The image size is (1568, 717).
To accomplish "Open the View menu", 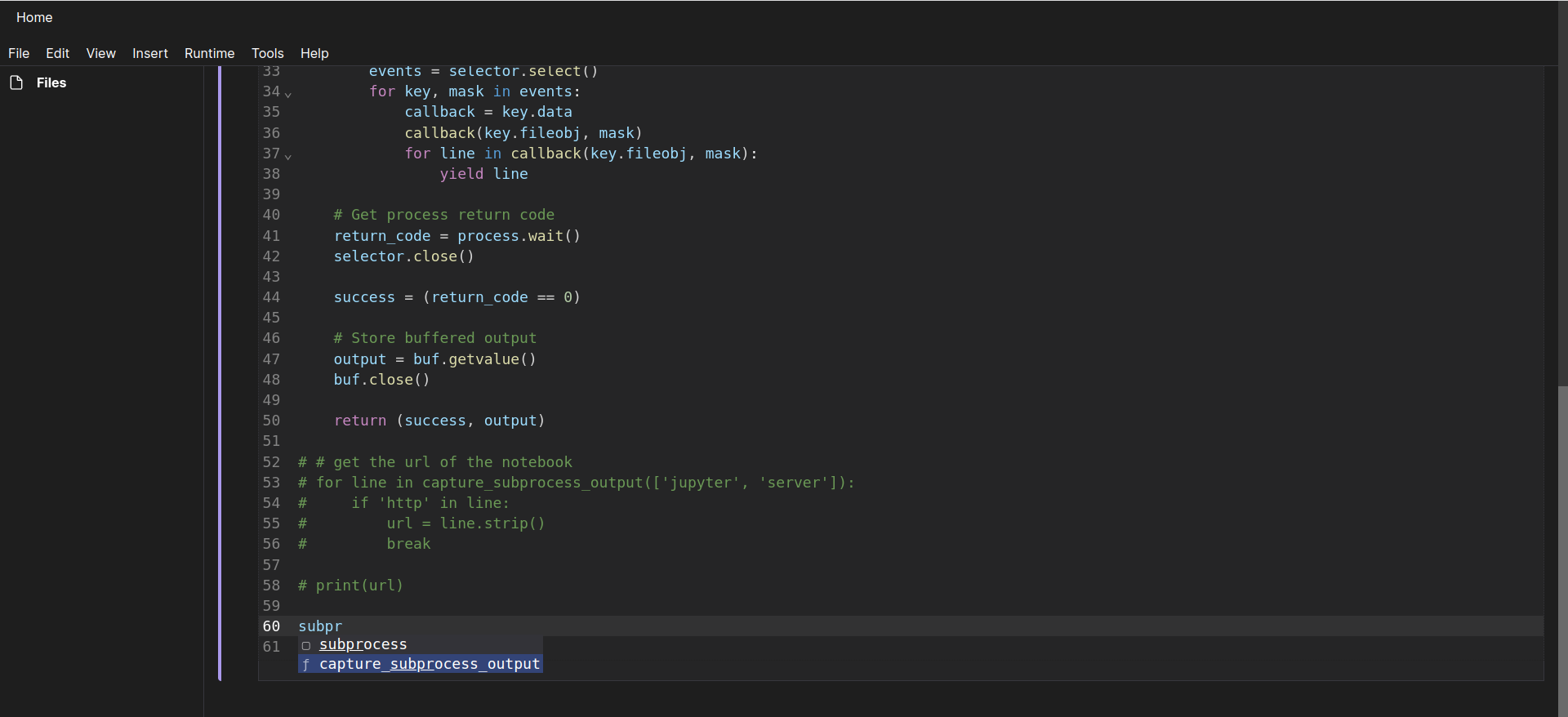I will pos(100,53).
